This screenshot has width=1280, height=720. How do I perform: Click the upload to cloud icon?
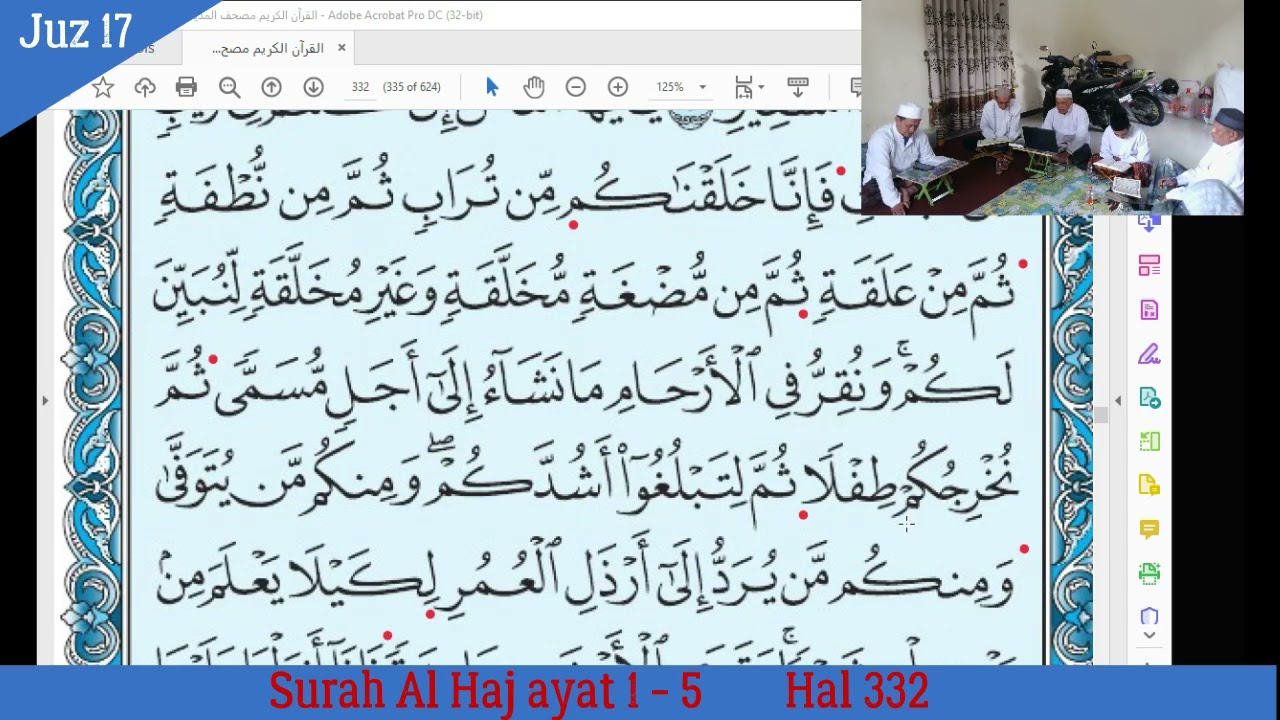tap(145, 88)
